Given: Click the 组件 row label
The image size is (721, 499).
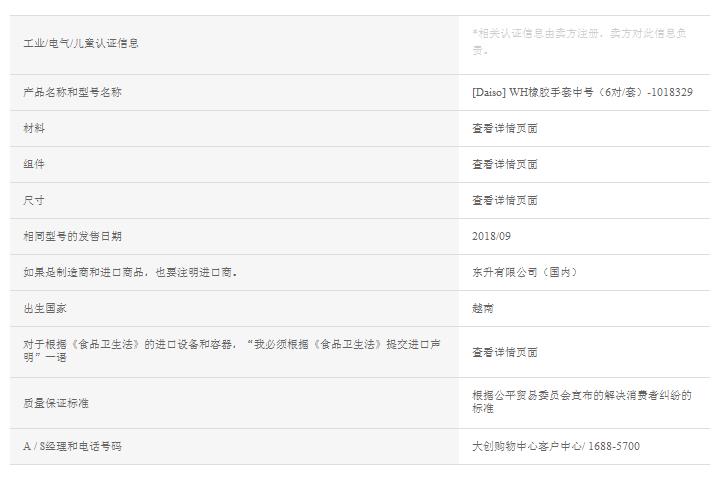Looking at the screenshot, I should [x=34, y=164].
